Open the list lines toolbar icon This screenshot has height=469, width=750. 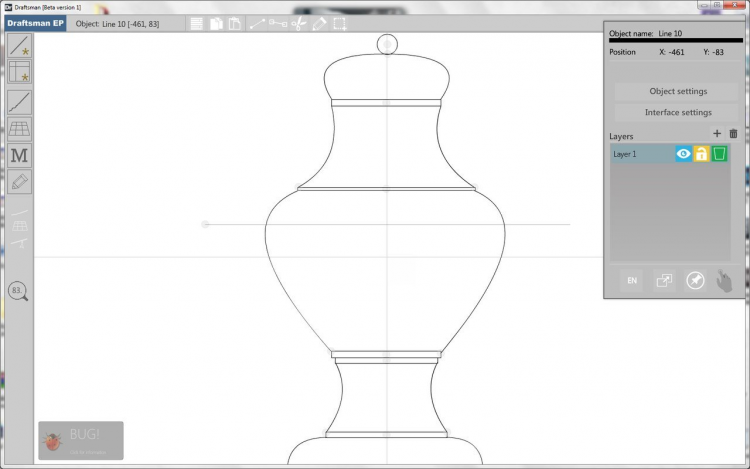[197, 24]
